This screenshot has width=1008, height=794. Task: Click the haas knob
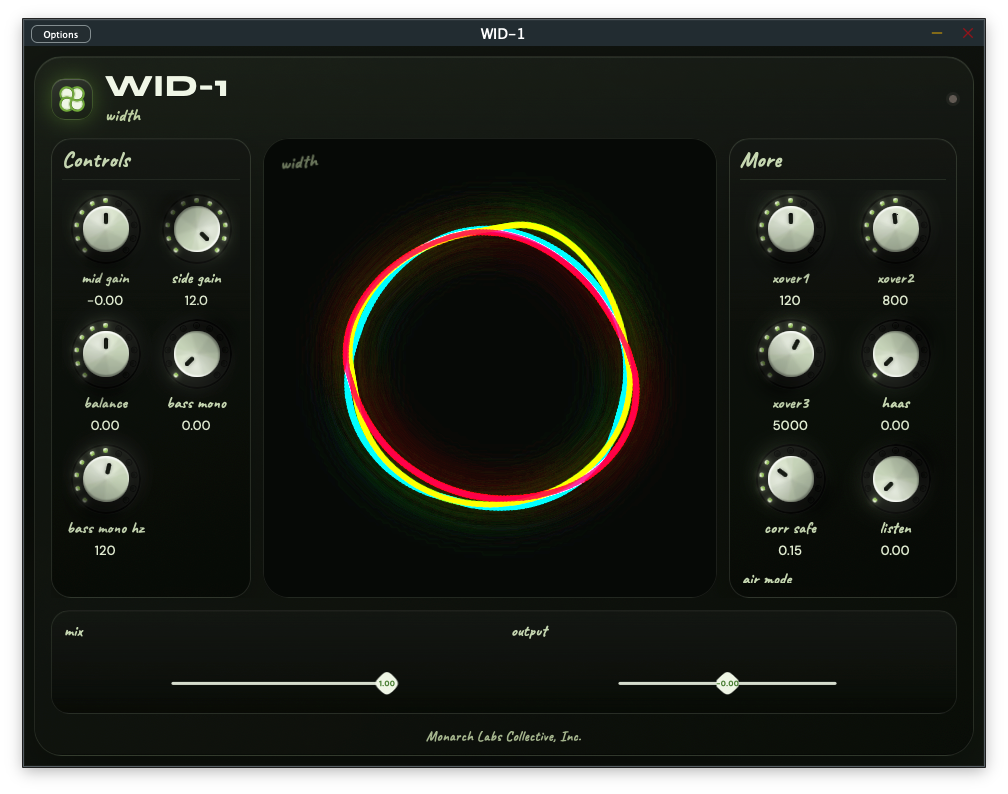pyautogui.click(x=896, y=354)
